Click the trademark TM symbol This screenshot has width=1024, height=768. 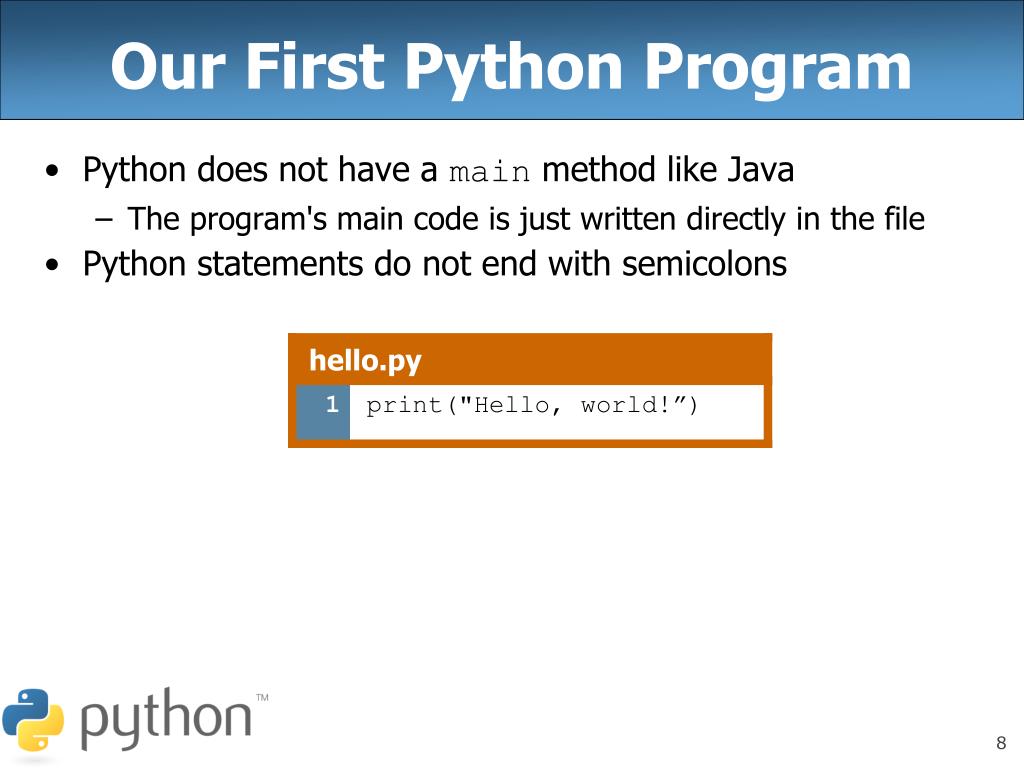262,697
